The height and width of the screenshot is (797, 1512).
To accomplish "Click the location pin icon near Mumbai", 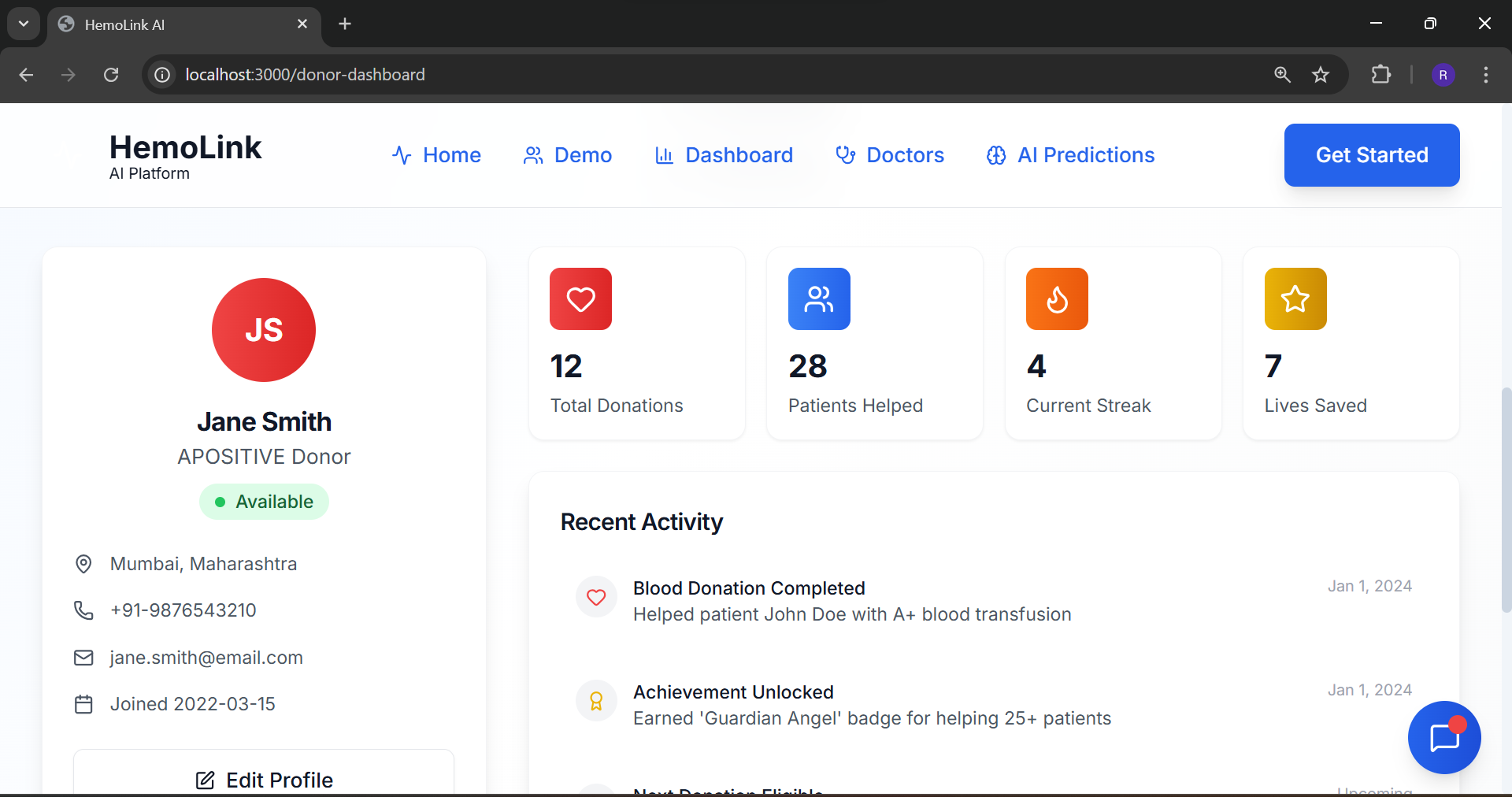I will [x=83, y=564].
